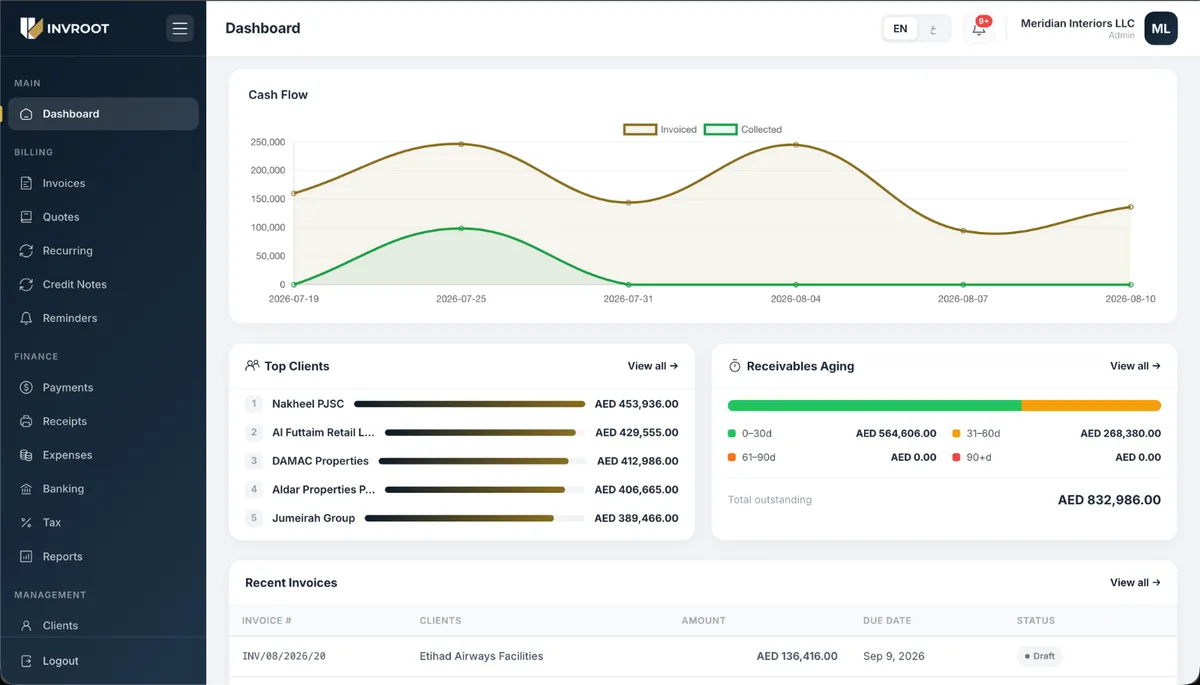Viewport: 1200px width, 685px height.
Task: Click the Logout icon in the sidebar
Action: (x=26, y=661)
